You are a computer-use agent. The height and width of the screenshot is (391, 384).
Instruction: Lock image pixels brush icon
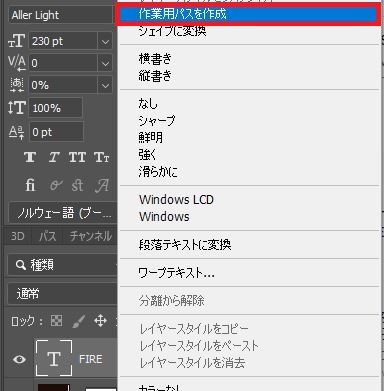tap(78, 321)
